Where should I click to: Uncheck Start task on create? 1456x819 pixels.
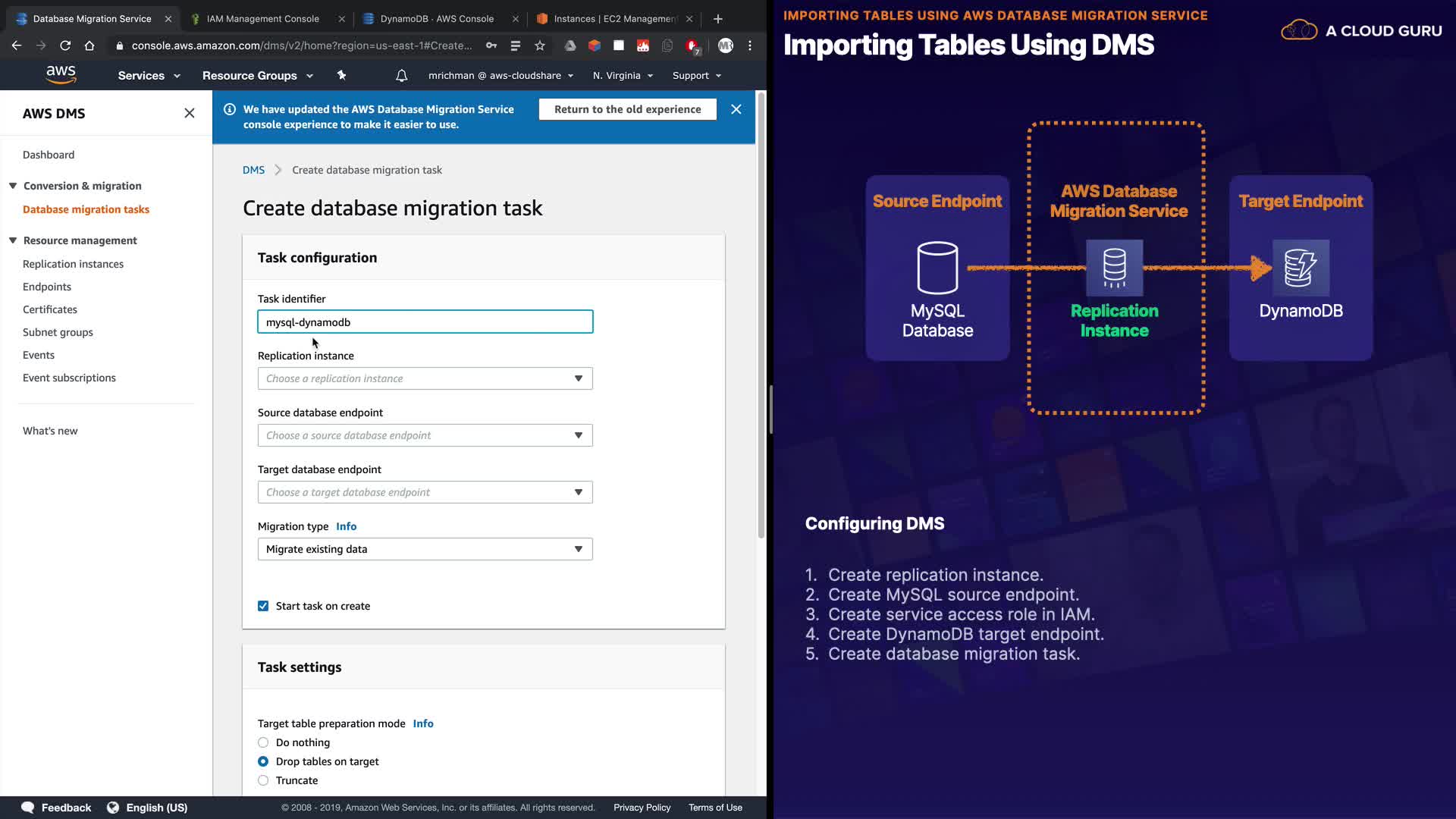tap(263, 606)
